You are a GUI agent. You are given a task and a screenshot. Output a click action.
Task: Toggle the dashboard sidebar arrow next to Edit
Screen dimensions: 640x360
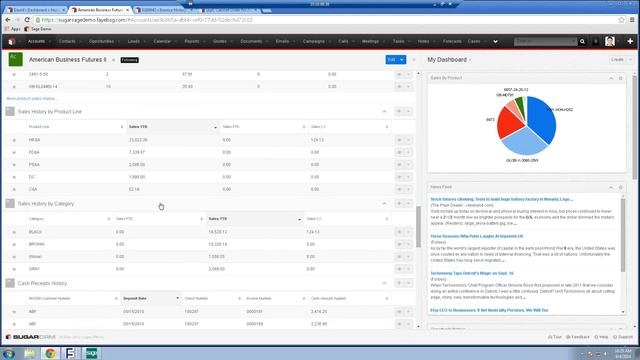tap(413, 60)
